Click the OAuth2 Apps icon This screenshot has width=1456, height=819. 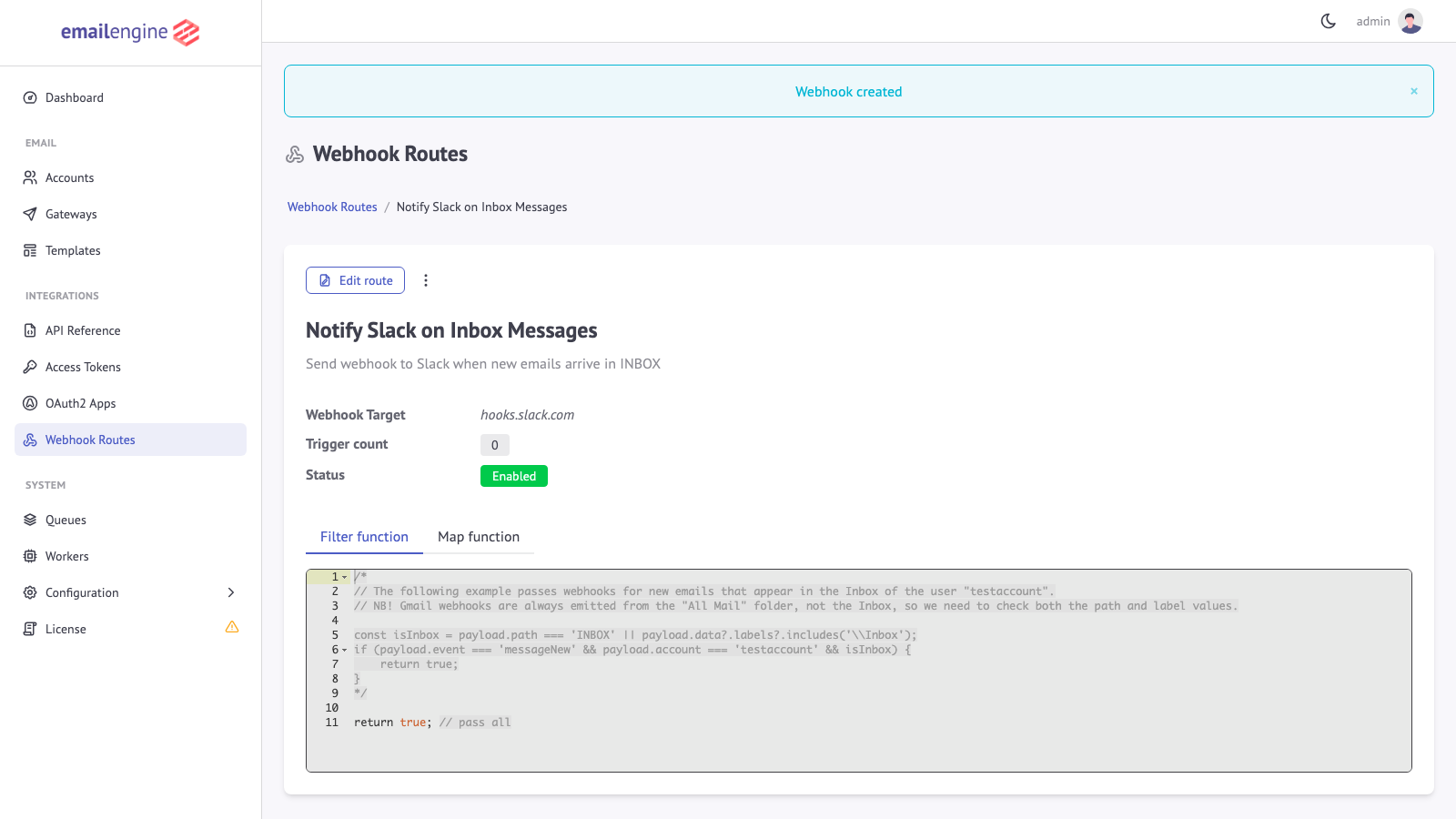click(x=30, y=403)
